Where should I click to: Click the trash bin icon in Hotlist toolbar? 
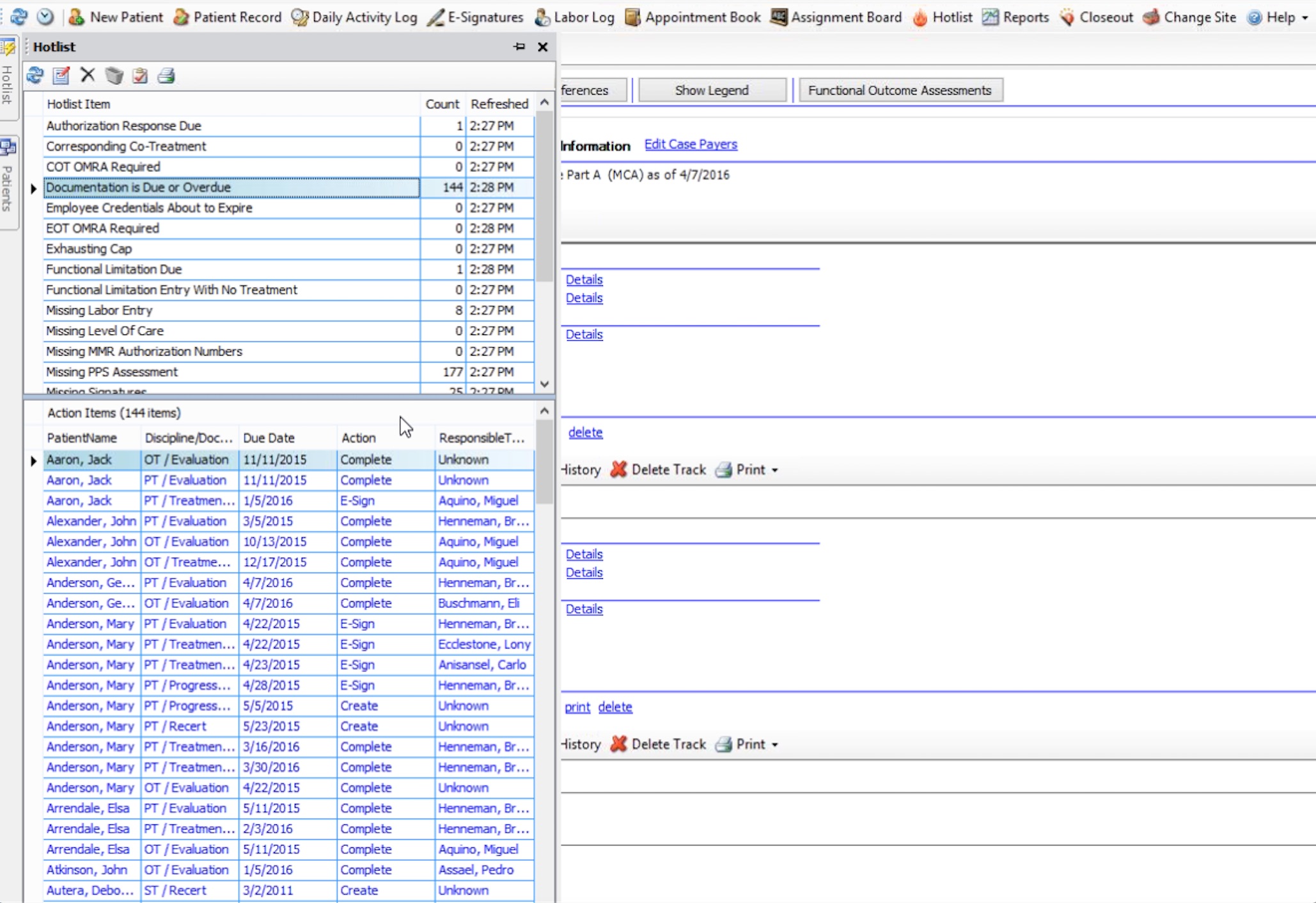(x=114, y=75)
